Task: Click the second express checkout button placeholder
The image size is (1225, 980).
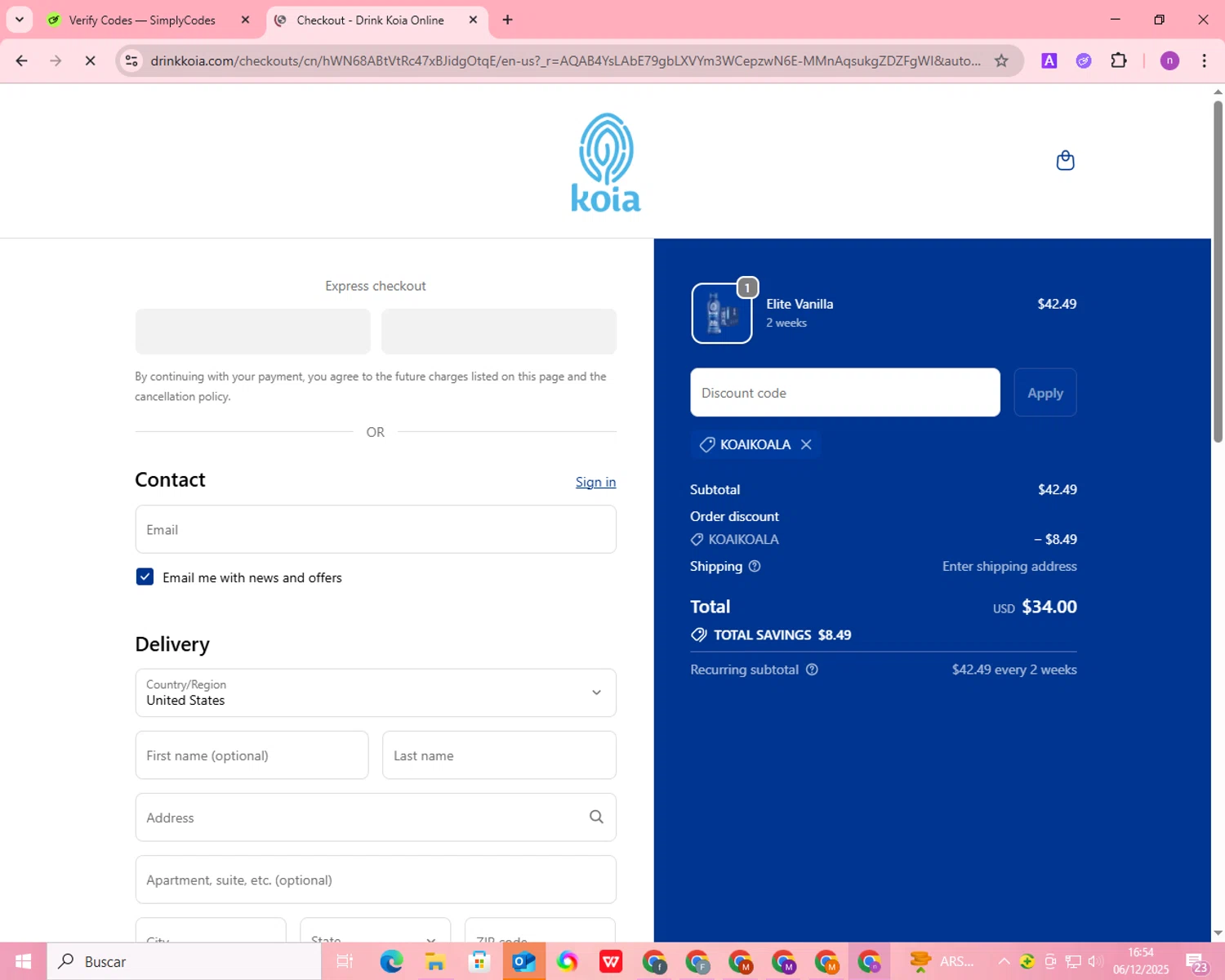Action: pos(499,332)
